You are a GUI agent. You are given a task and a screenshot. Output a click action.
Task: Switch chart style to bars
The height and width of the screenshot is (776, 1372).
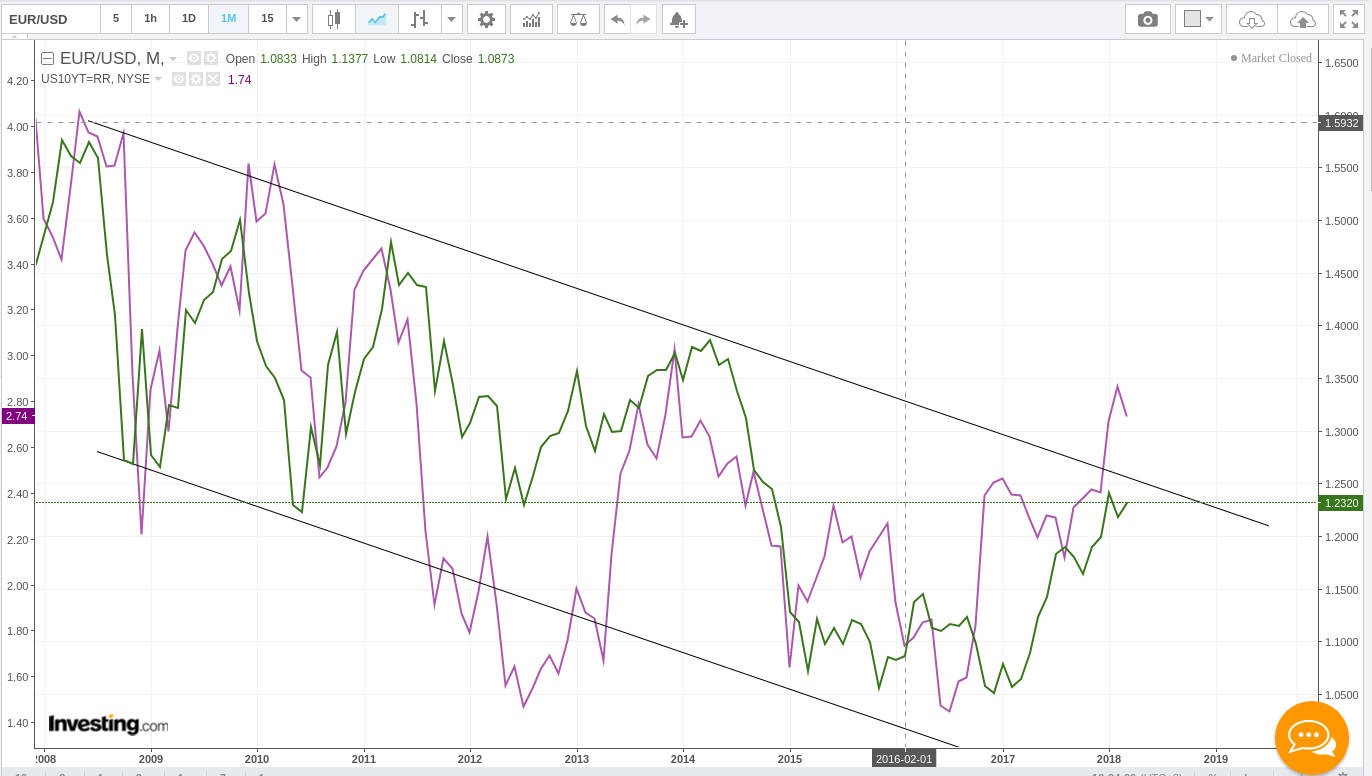[x=420, y=19]
